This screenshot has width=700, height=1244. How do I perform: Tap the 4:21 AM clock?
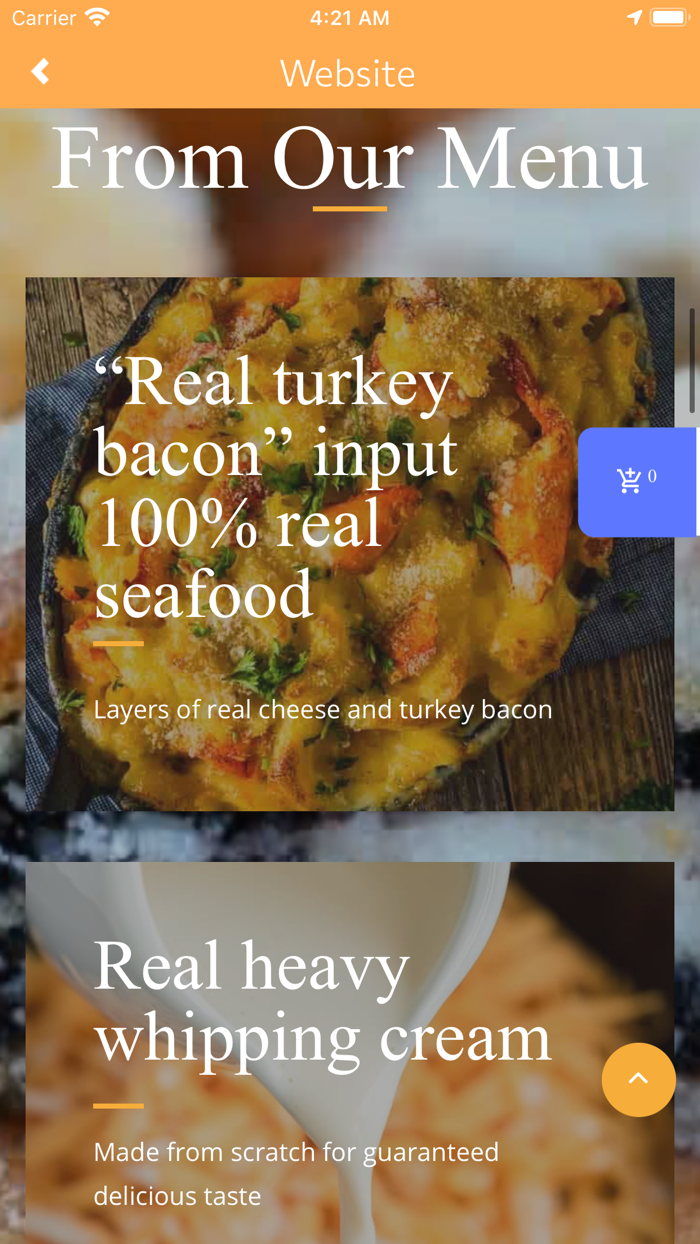[349, 18]
